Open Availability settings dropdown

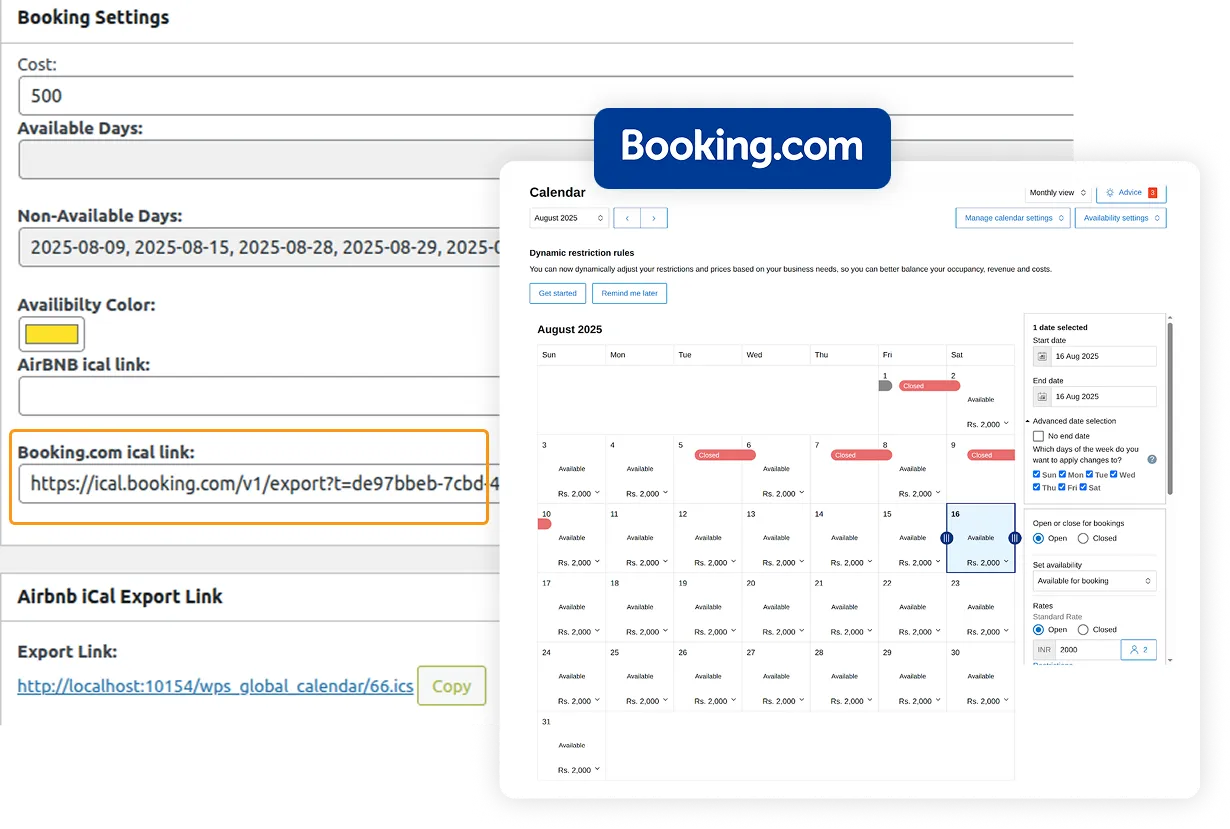1121,218
